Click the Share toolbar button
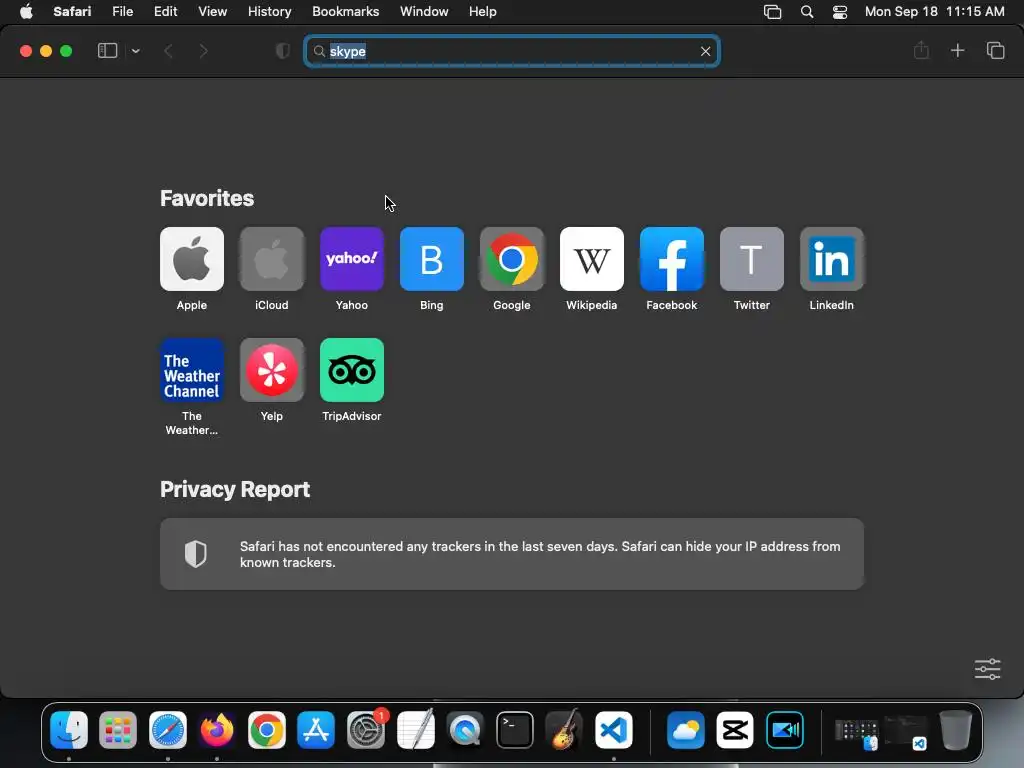Screen dimensions: 1024x768 click(921, 50)
